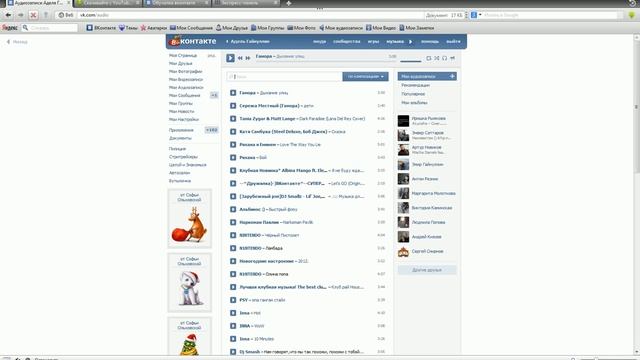Play NINTENDO – Черный Пистолет
This screenshot has width=640, height=360.
click(233, 236)
